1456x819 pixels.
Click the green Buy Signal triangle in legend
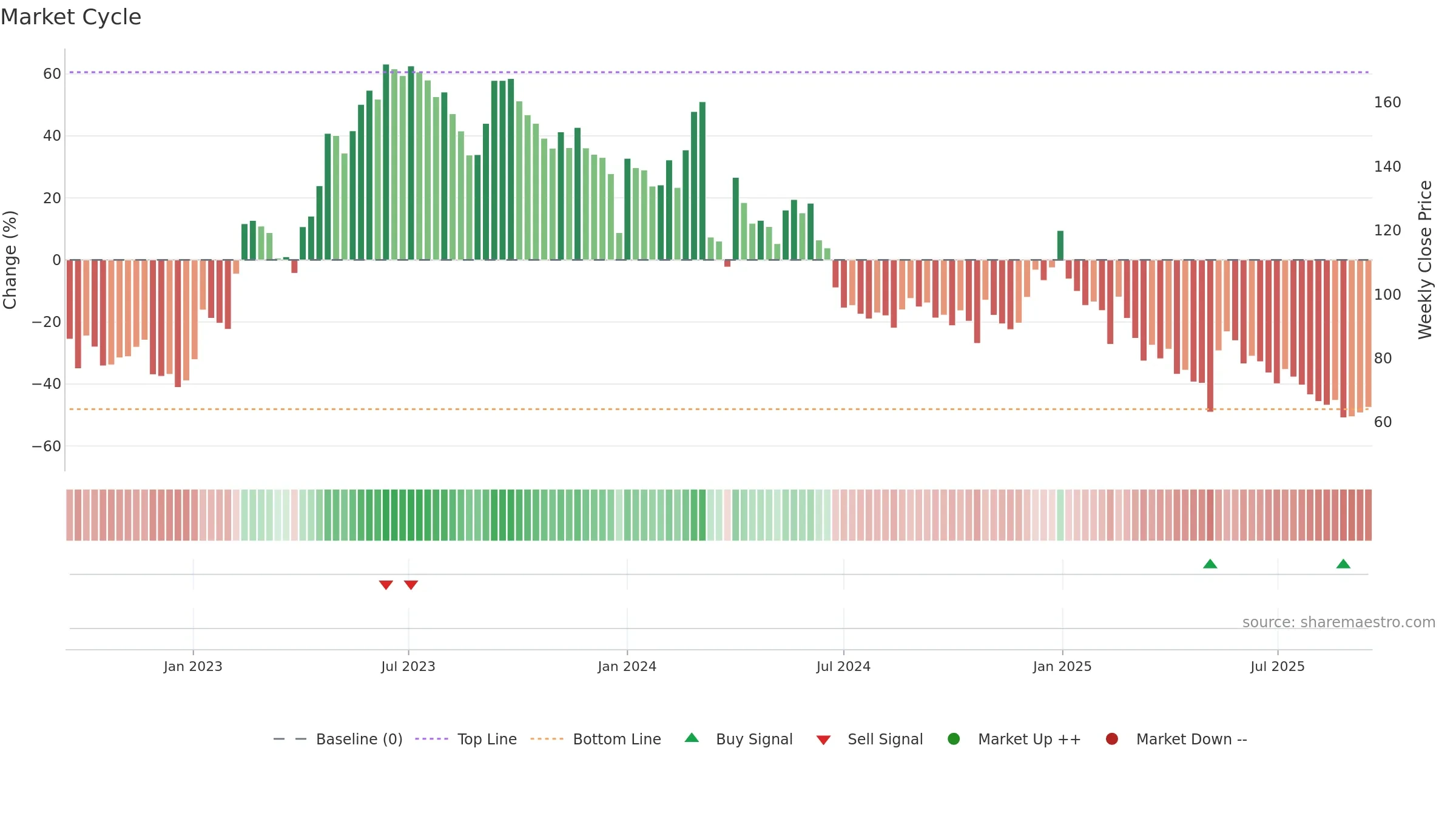point(692,738)
